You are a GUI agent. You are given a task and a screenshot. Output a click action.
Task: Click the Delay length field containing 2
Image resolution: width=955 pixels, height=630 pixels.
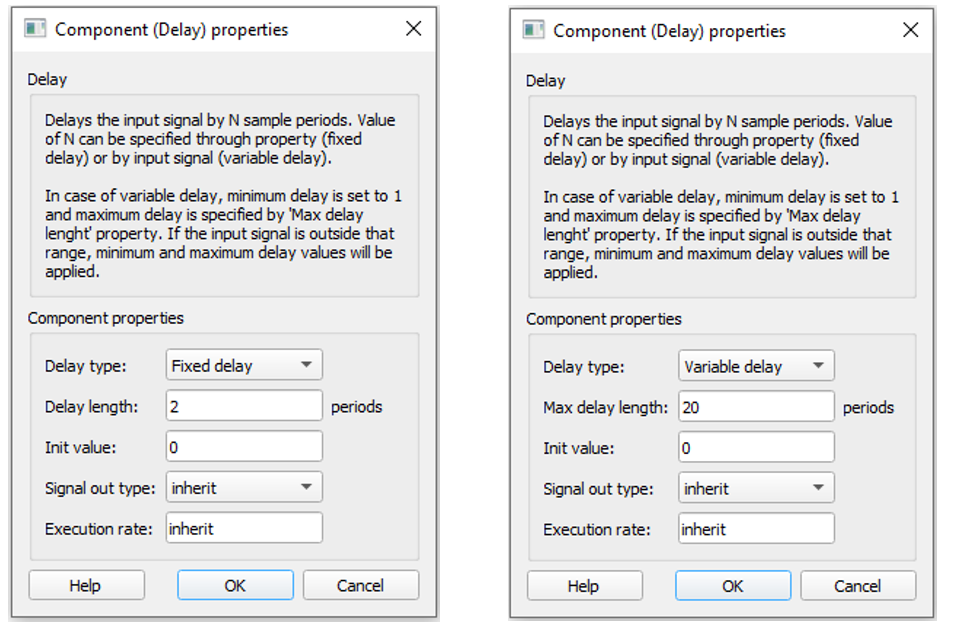pos(244,407)
